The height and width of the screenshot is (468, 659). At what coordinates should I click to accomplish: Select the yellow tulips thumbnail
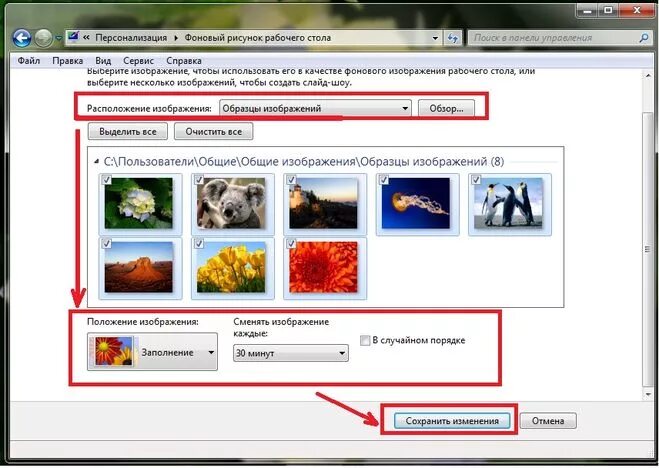(x=231, y=267)
